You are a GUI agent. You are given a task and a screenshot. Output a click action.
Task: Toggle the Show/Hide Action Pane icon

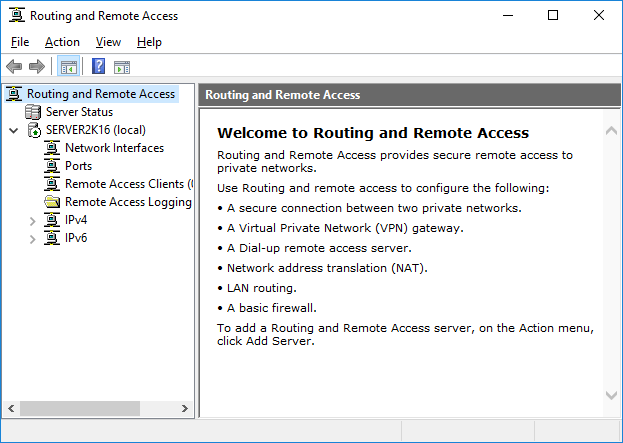(122, 67)
